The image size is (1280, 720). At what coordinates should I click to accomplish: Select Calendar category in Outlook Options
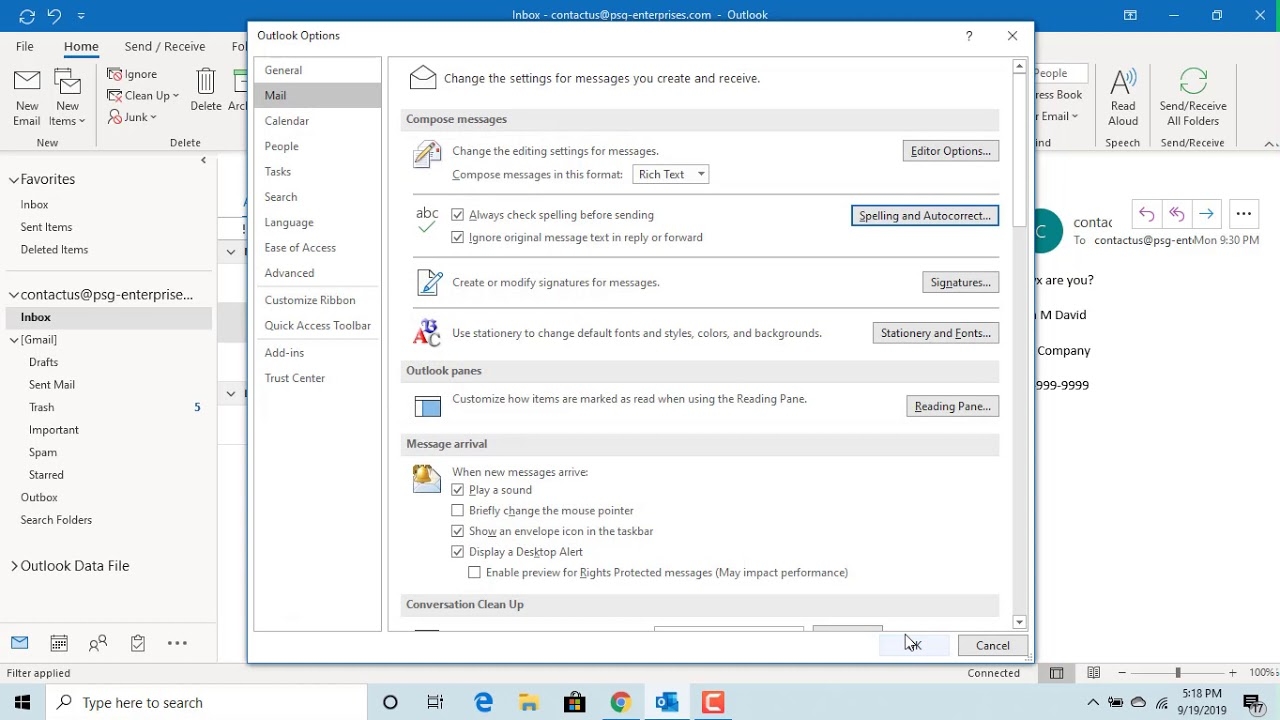coord(287,121)
